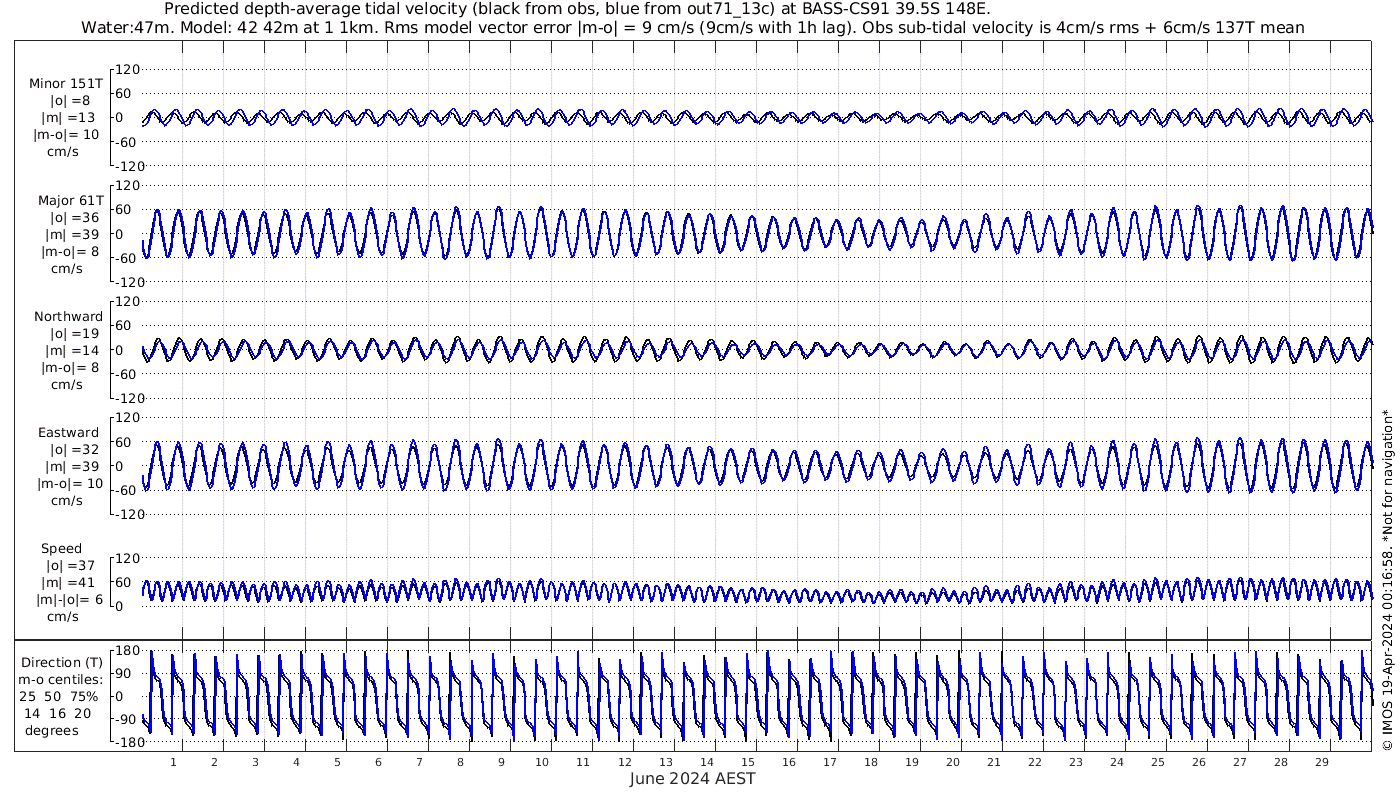Click the 'Speed' panel label
The width and height of the screenshot is (1400, 800).
click(x=61, y=549)
